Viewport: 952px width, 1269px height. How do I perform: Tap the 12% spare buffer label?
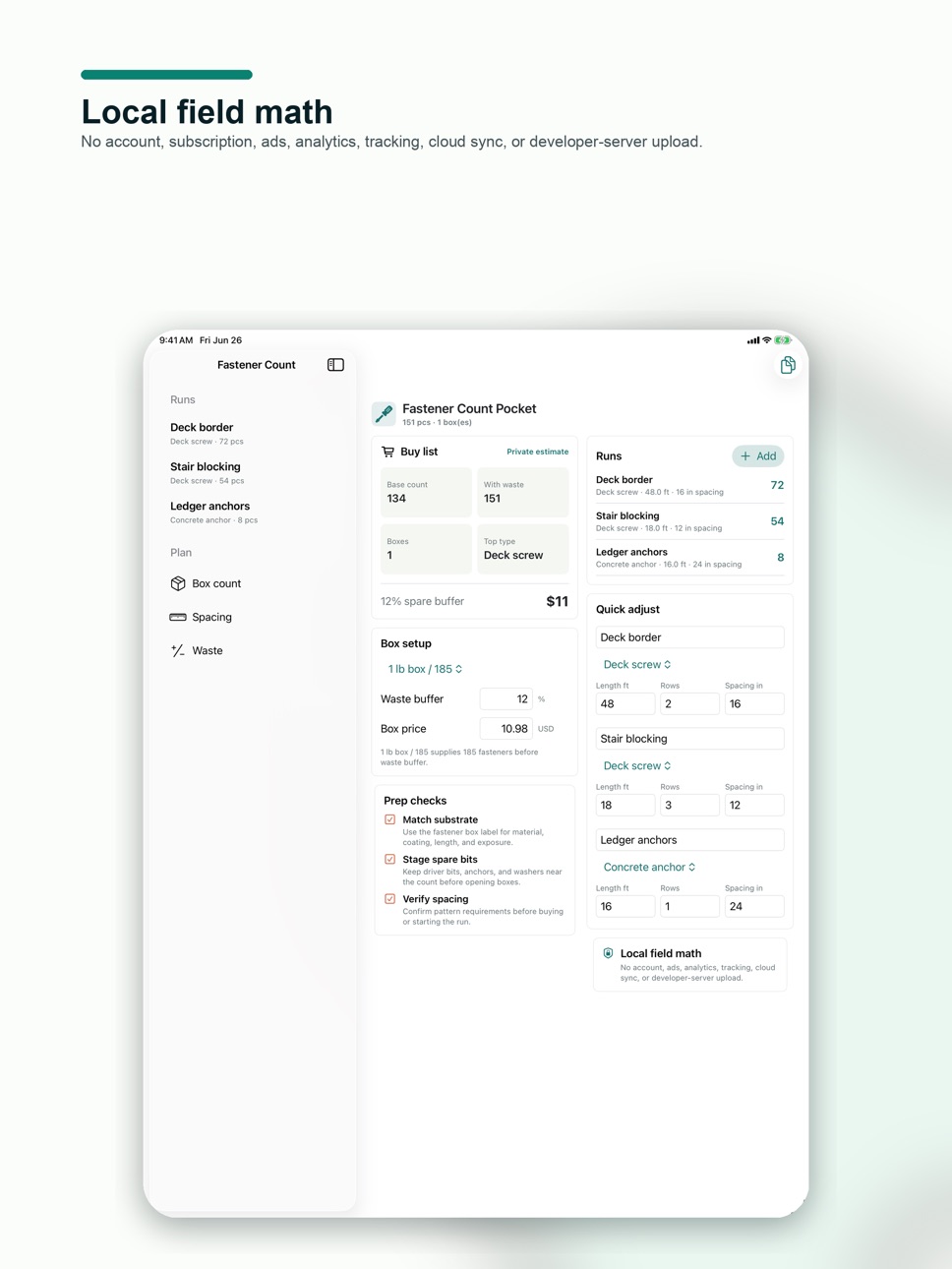click(x=422, y=601)
